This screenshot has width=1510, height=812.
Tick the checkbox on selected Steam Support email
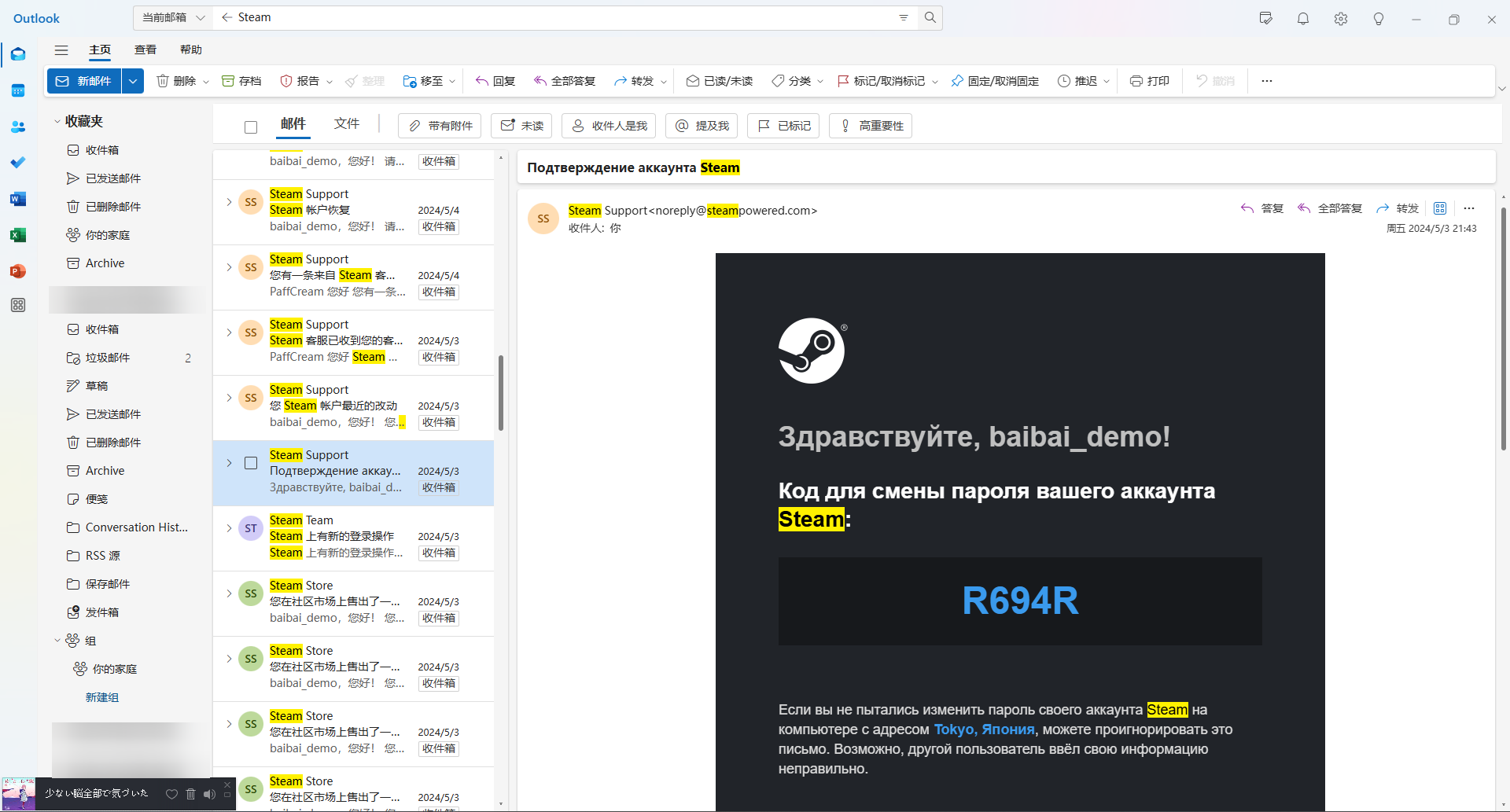pos(251,463)
